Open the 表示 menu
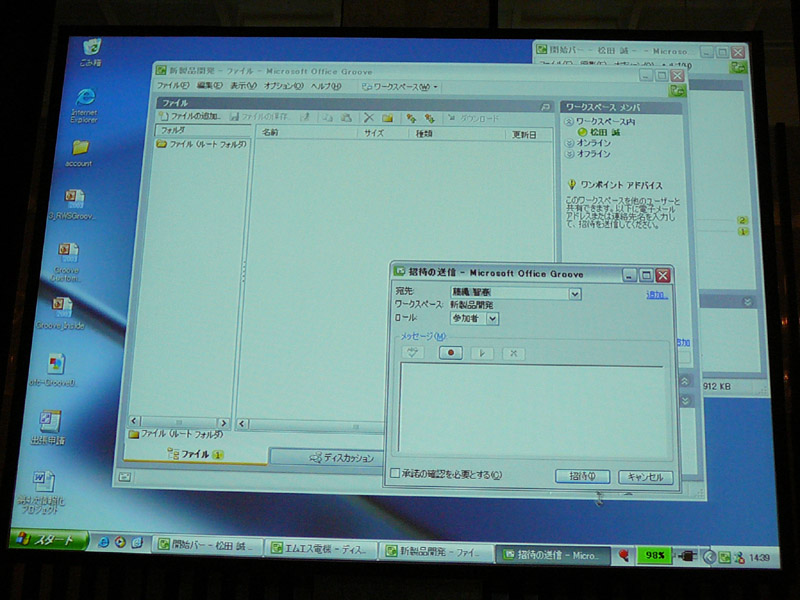The width and height of the screenshot is (800, 600). pos(243,86)
